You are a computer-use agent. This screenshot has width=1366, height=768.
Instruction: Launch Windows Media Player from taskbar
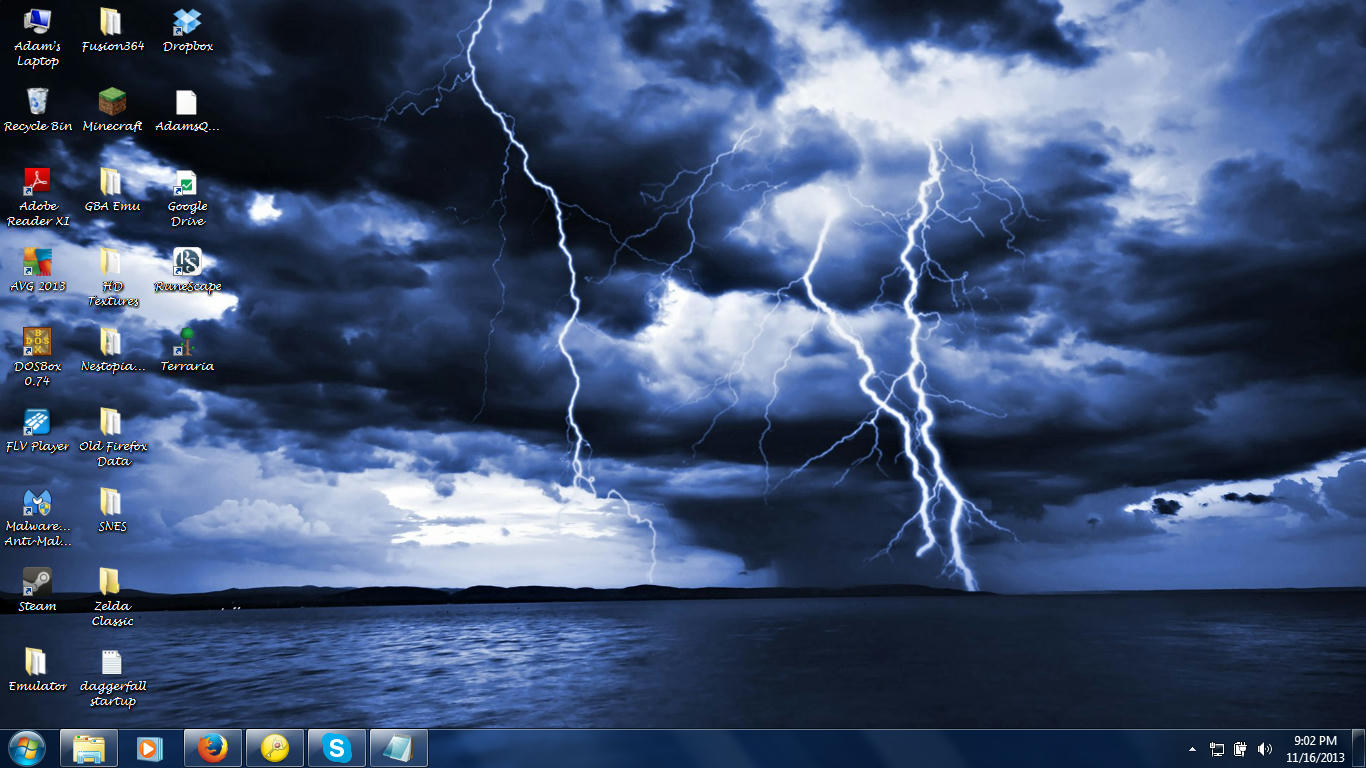(x=151, y=748)
